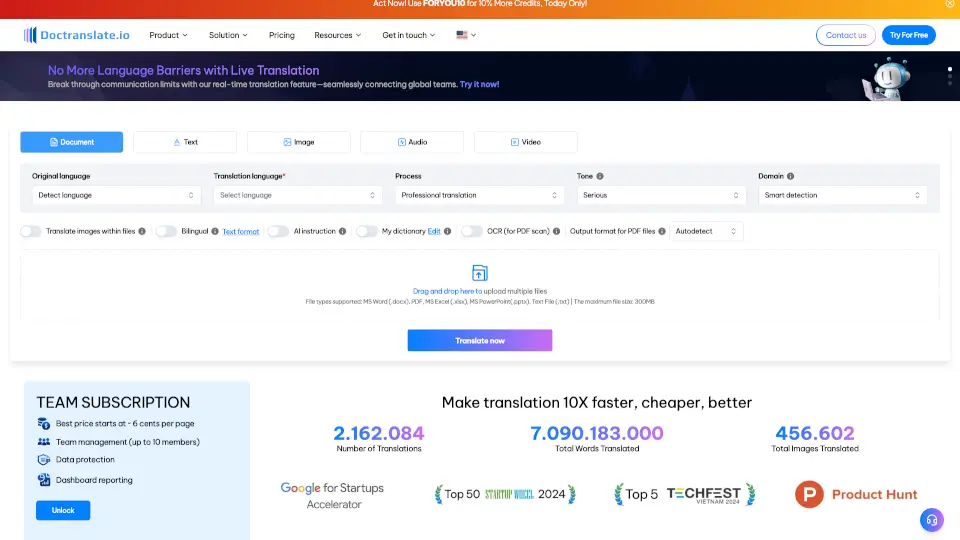The width and height of the screenshot is (960, 540).
Task: Click the Try it now! link
Action: [479, 84]
